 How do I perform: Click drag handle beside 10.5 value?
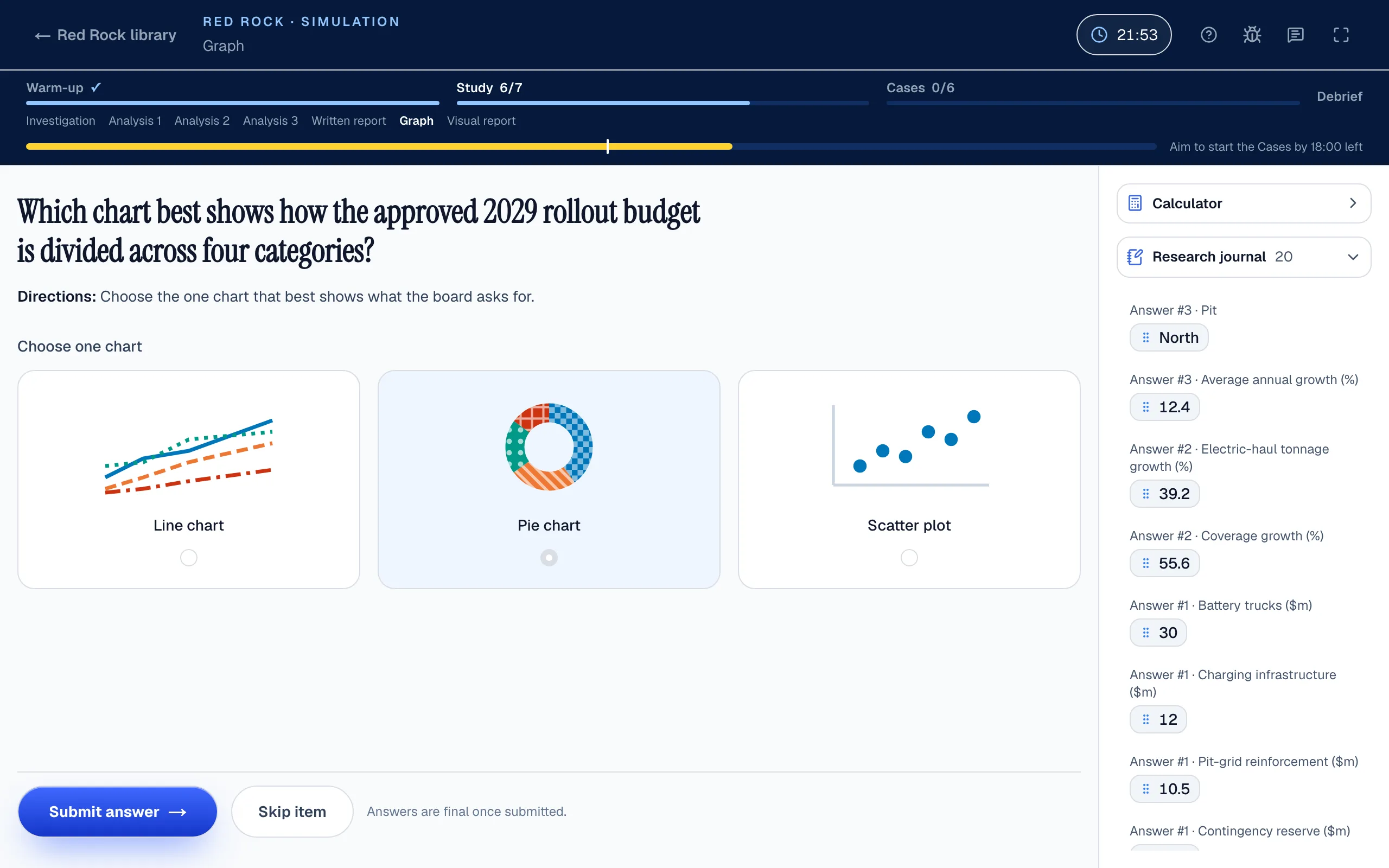pos(1145,789)
